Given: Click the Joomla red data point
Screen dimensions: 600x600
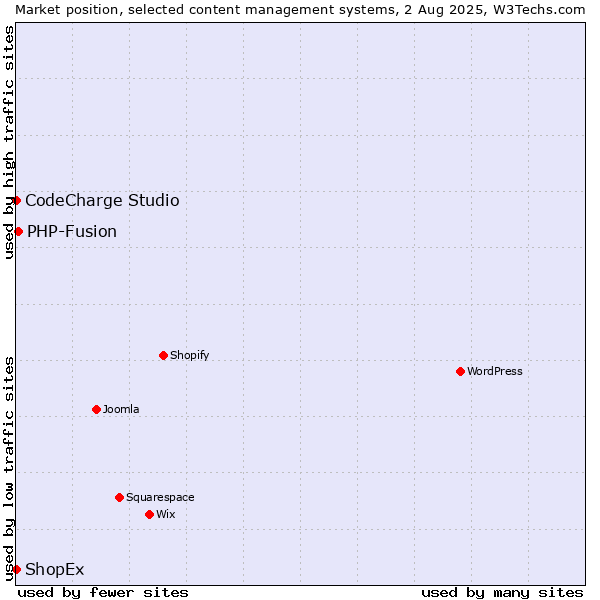Looking at the screenshot, I should pyautogui.click(x=96, y=410).
